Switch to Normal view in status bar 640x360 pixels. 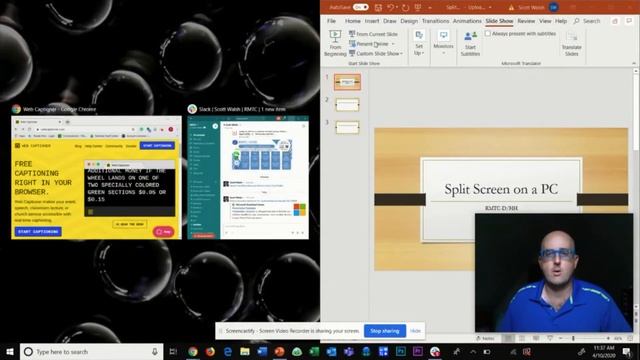[x=508, y=338]
